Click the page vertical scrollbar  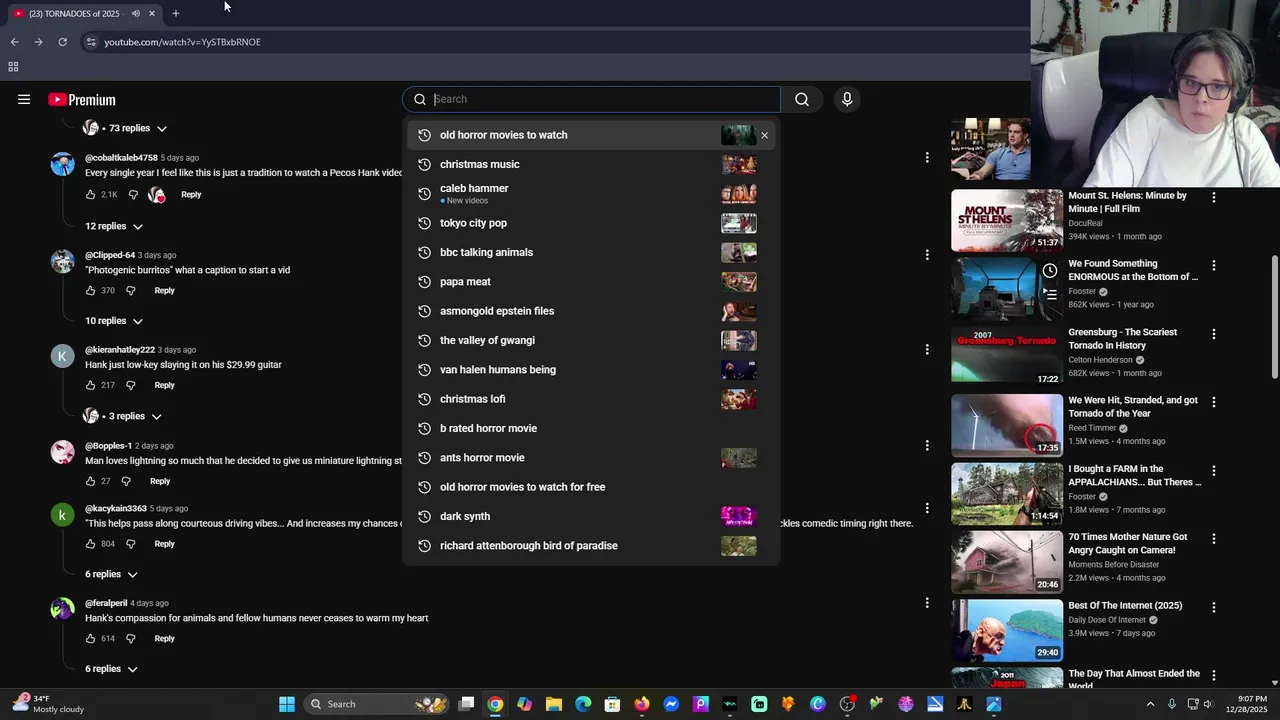point(1274,318)
